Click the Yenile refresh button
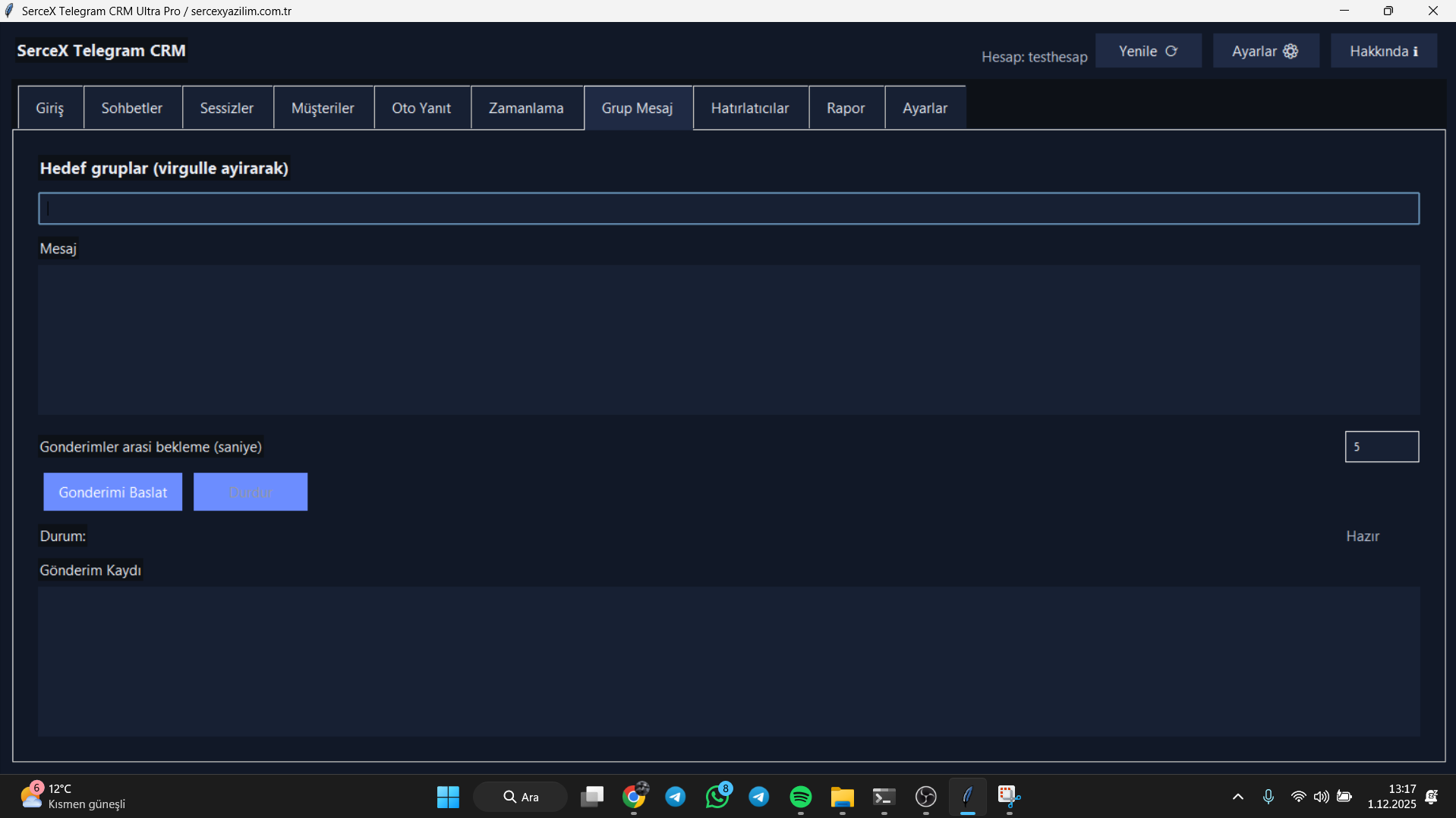 (x=1148, y=51)
